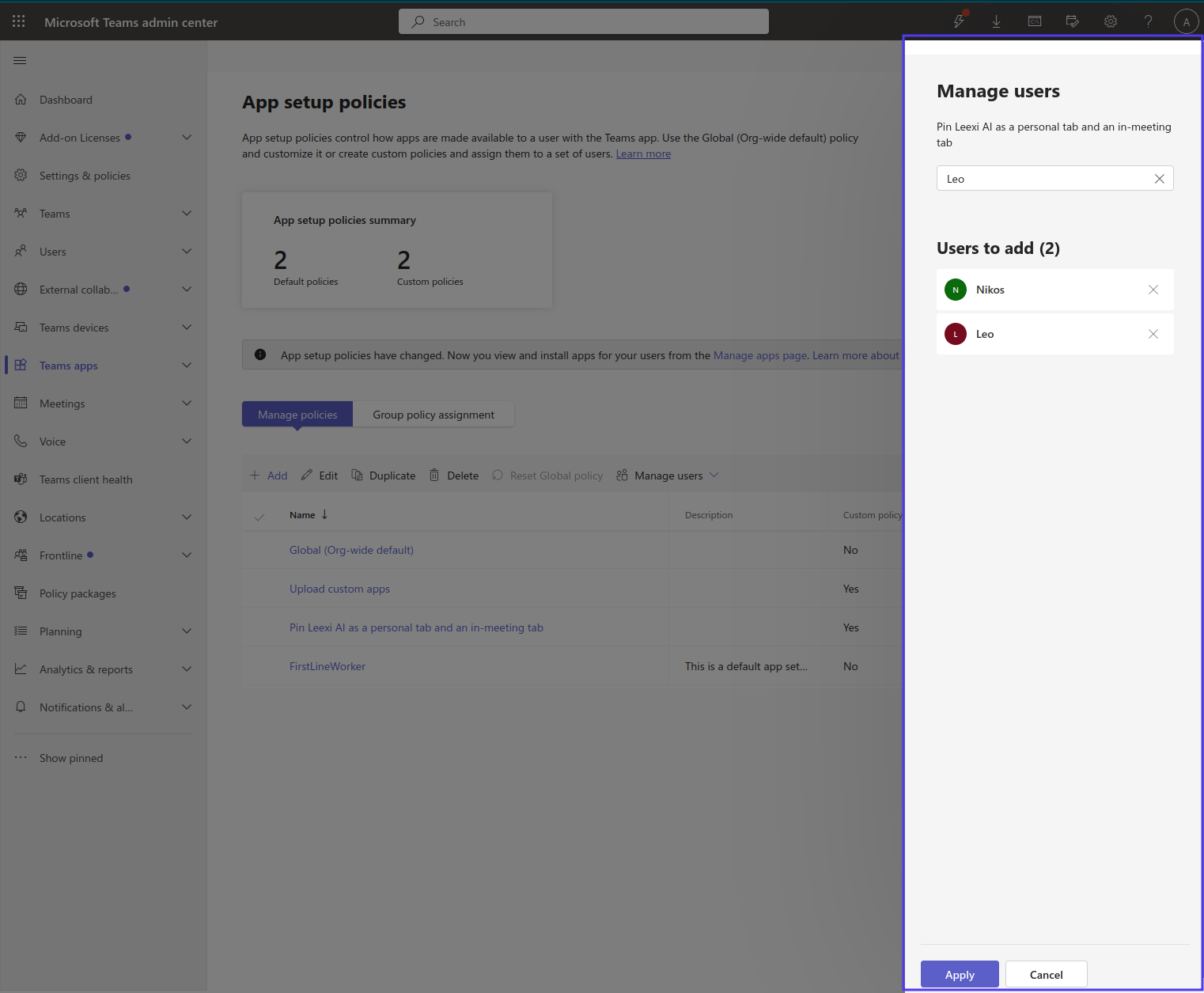
Task: Remove Nikos from users to add
Action: 1153,290
